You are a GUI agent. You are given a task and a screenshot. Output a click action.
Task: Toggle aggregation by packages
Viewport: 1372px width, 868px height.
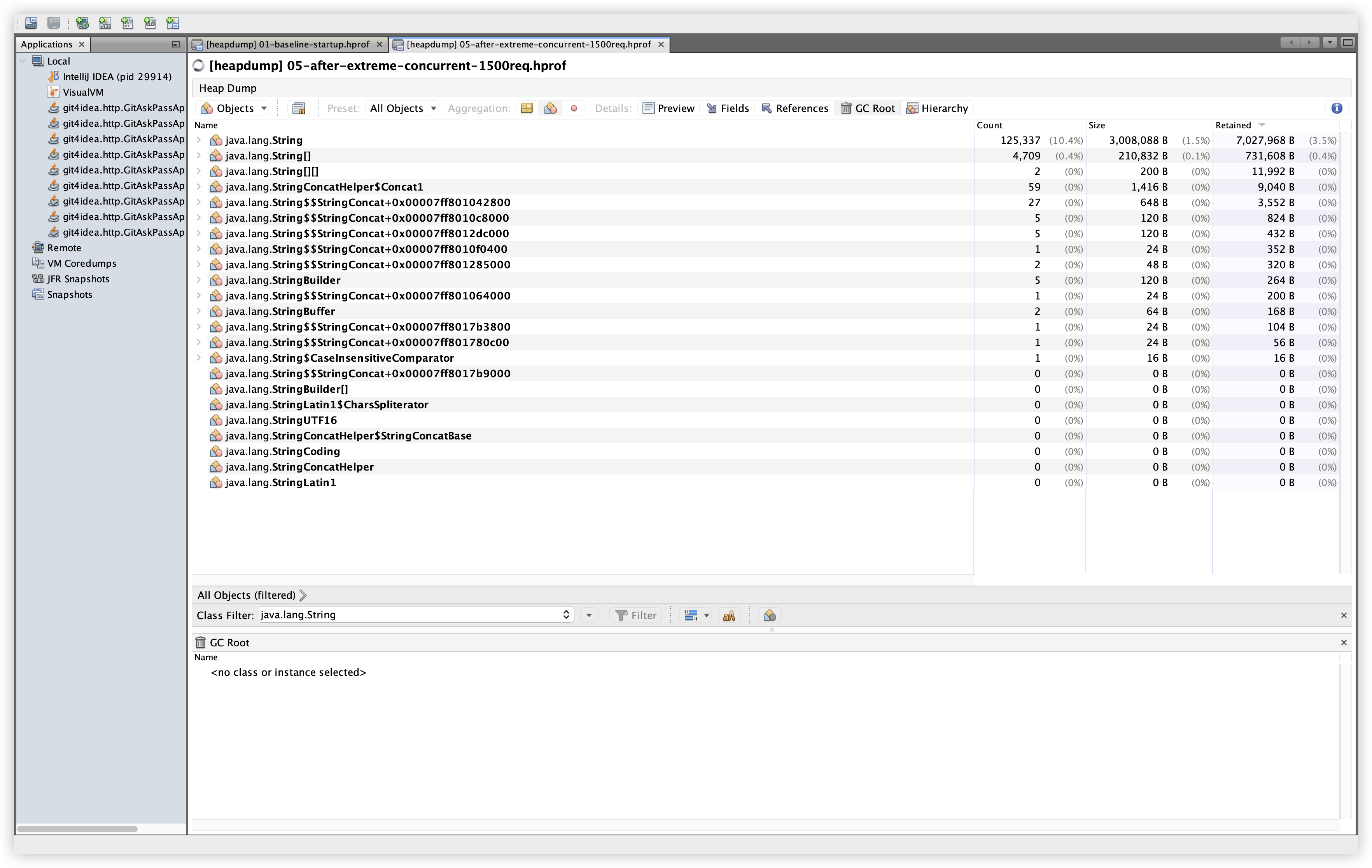tap(527, 108)
